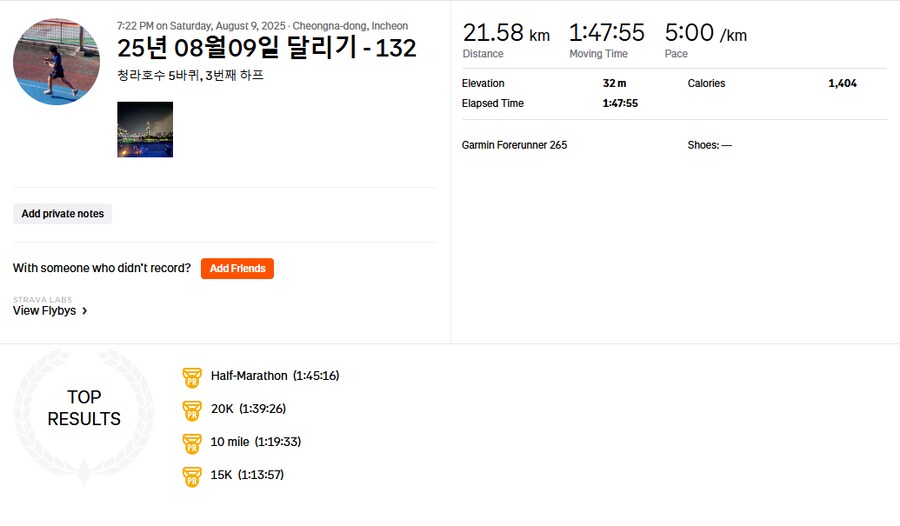This screenshot has width=900, height=526.
Task: Click the 20K PR medal icon
Action: (x=192, y=410)
